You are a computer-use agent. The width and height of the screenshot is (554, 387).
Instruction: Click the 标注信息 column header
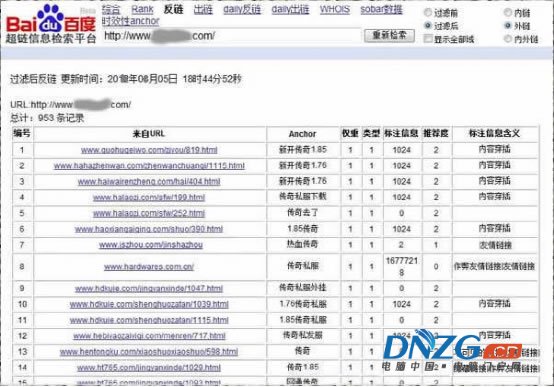[401, 133]
